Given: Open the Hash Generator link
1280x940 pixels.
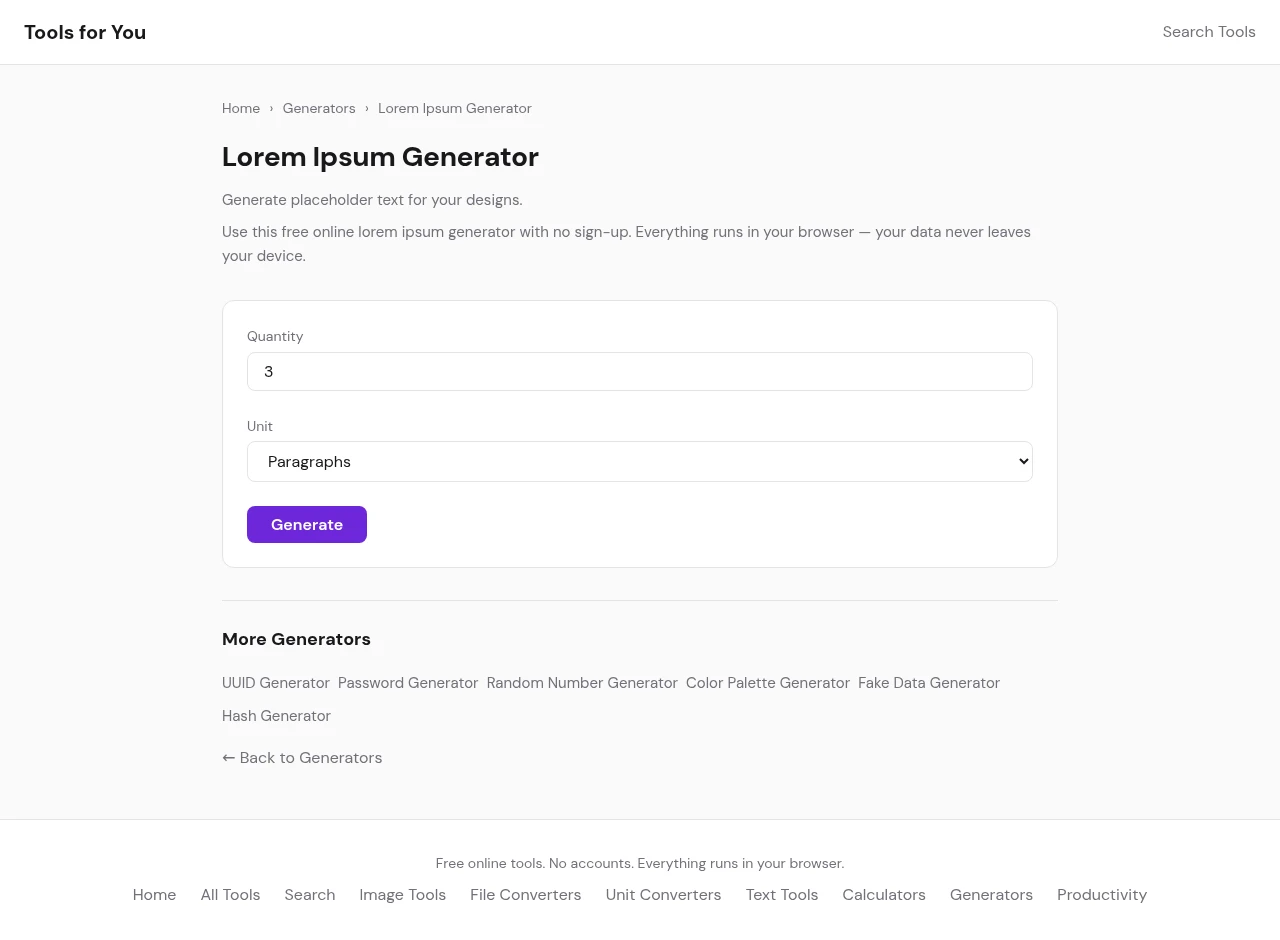Looking at the screenshot, I should coord(276,716).
